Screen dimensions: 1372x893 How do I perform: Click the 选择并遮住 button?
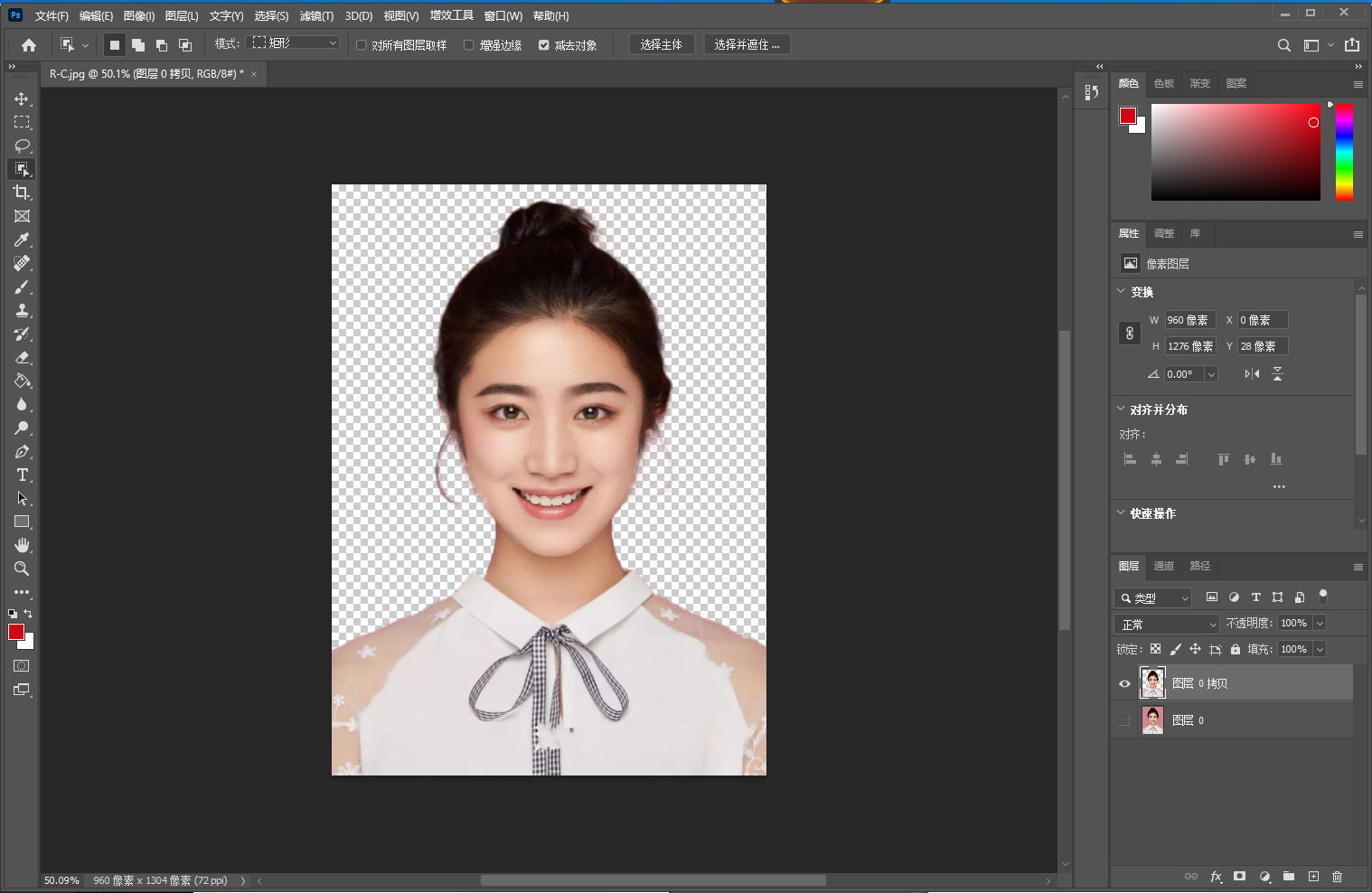747,44
